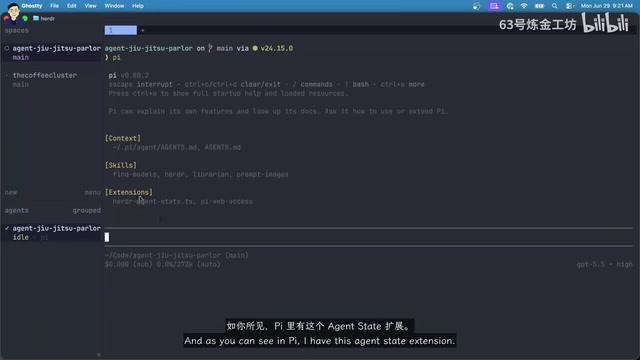This screenshot has height=360, width=640.
Task: Click the purple screen-sharing menu bar icon
Action: pyautogui.click(x=494, y=6)
